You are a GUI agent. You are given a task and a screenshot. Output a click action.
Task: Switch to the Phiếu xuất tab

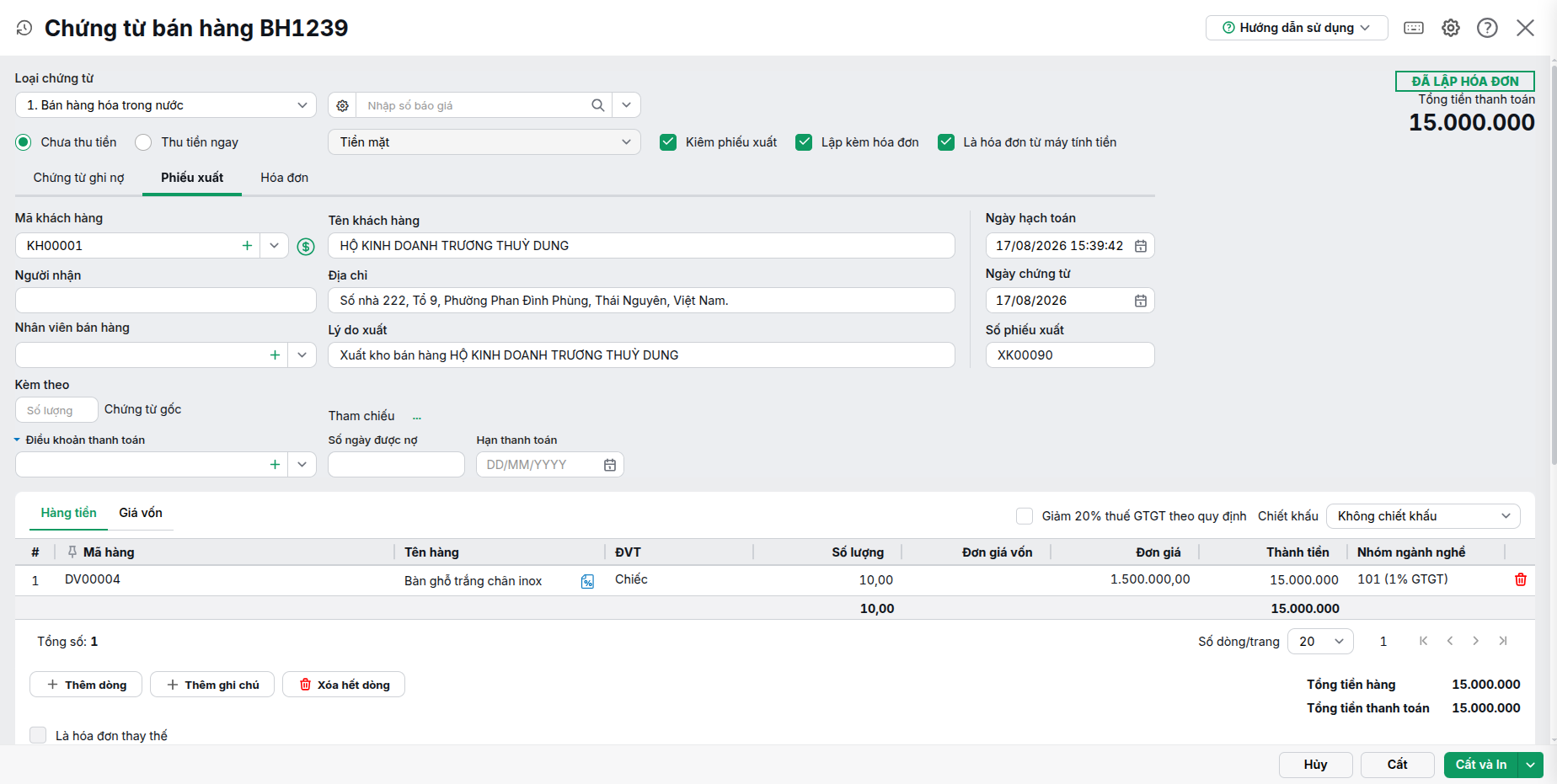pos(192,178)
